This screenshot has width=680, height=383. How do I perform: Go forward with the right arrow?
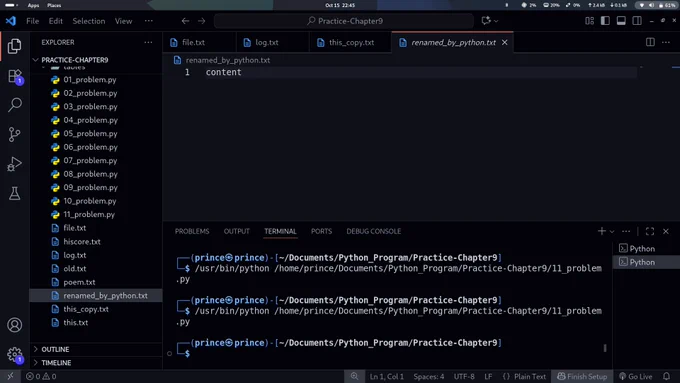[202, 21]
